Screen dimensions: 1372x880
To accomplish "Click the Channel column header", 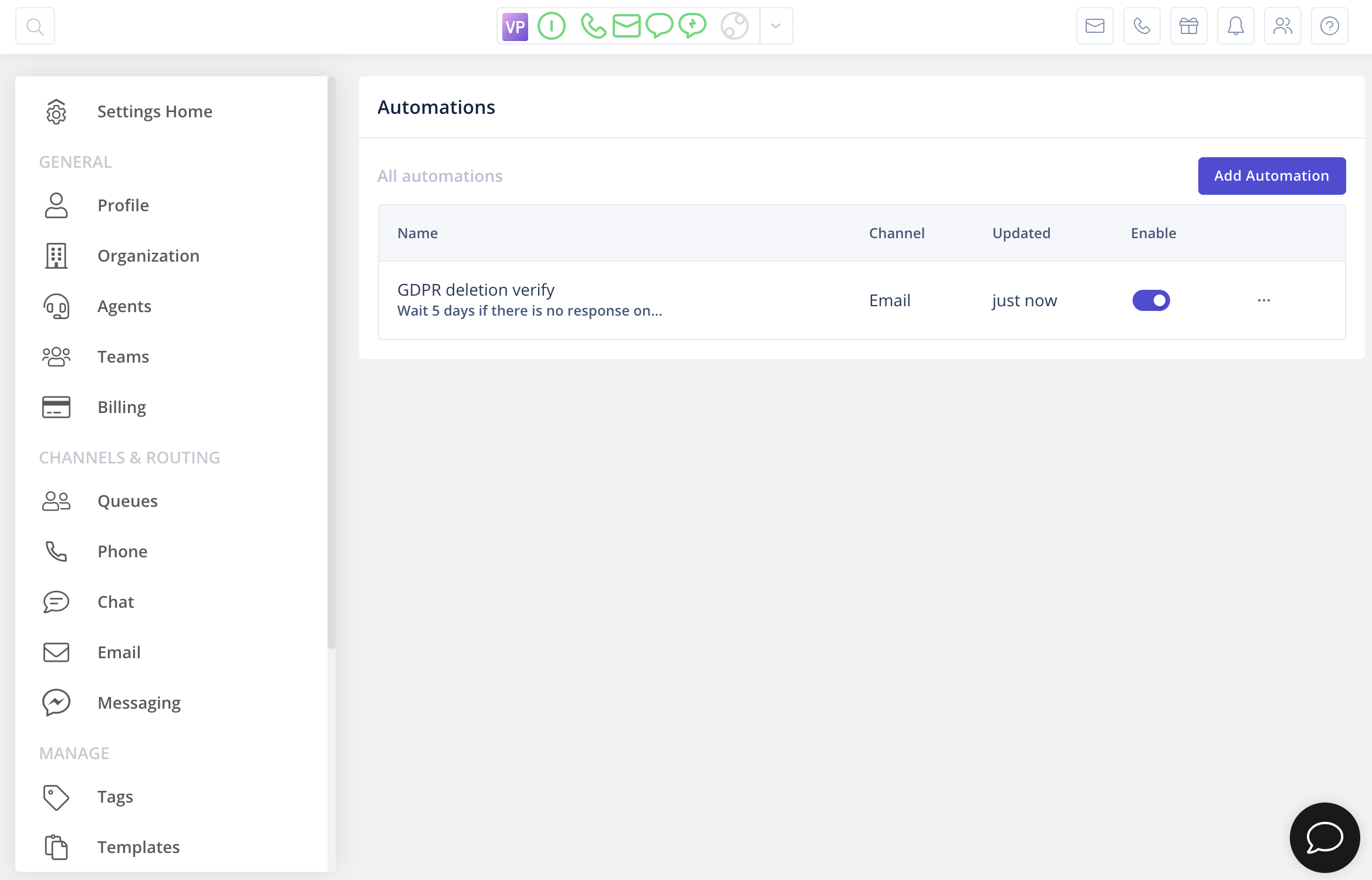I will pos(897,233).
